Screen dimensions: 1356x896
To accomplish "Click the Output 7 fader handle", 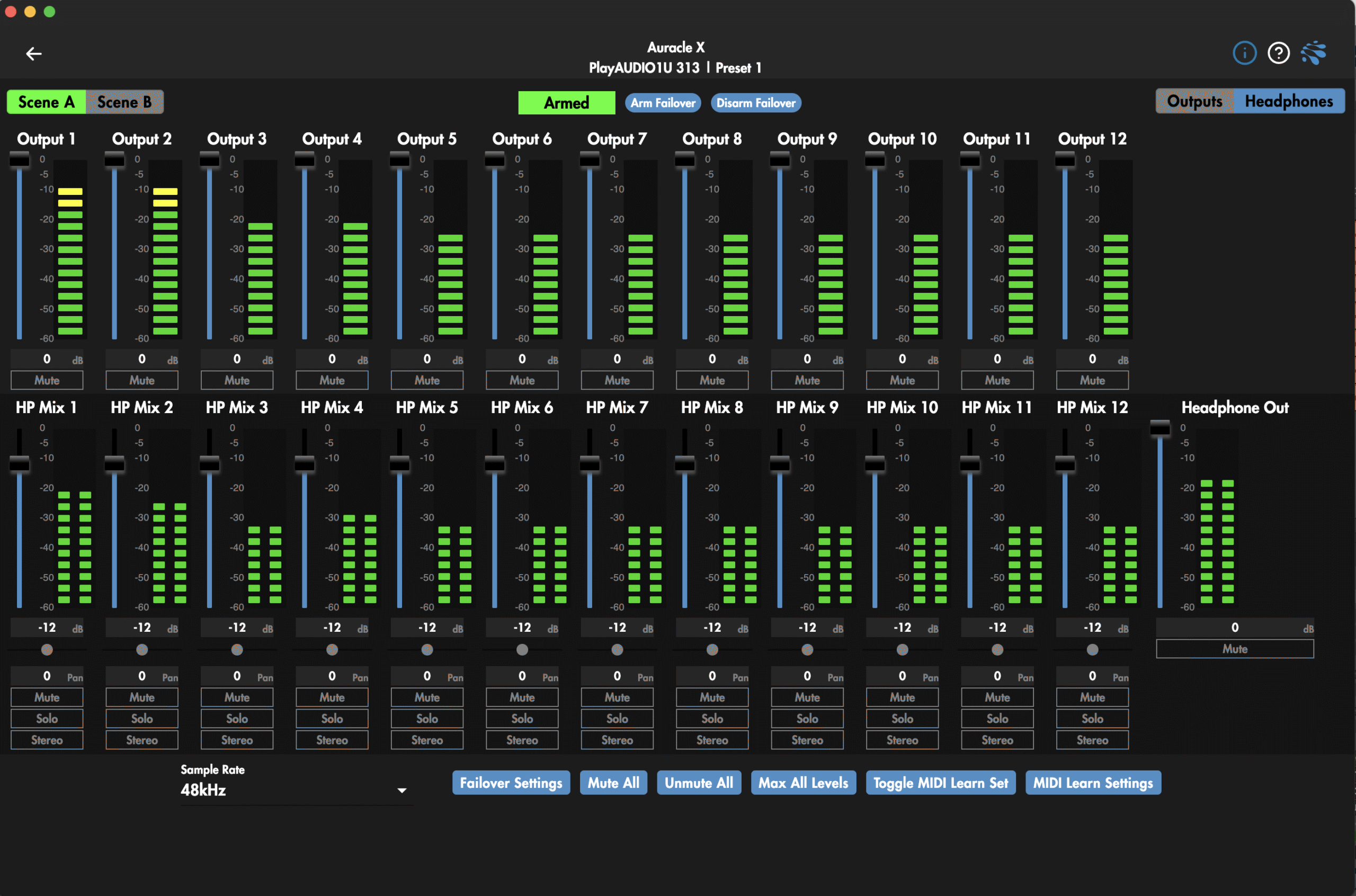I will (590, 159).
